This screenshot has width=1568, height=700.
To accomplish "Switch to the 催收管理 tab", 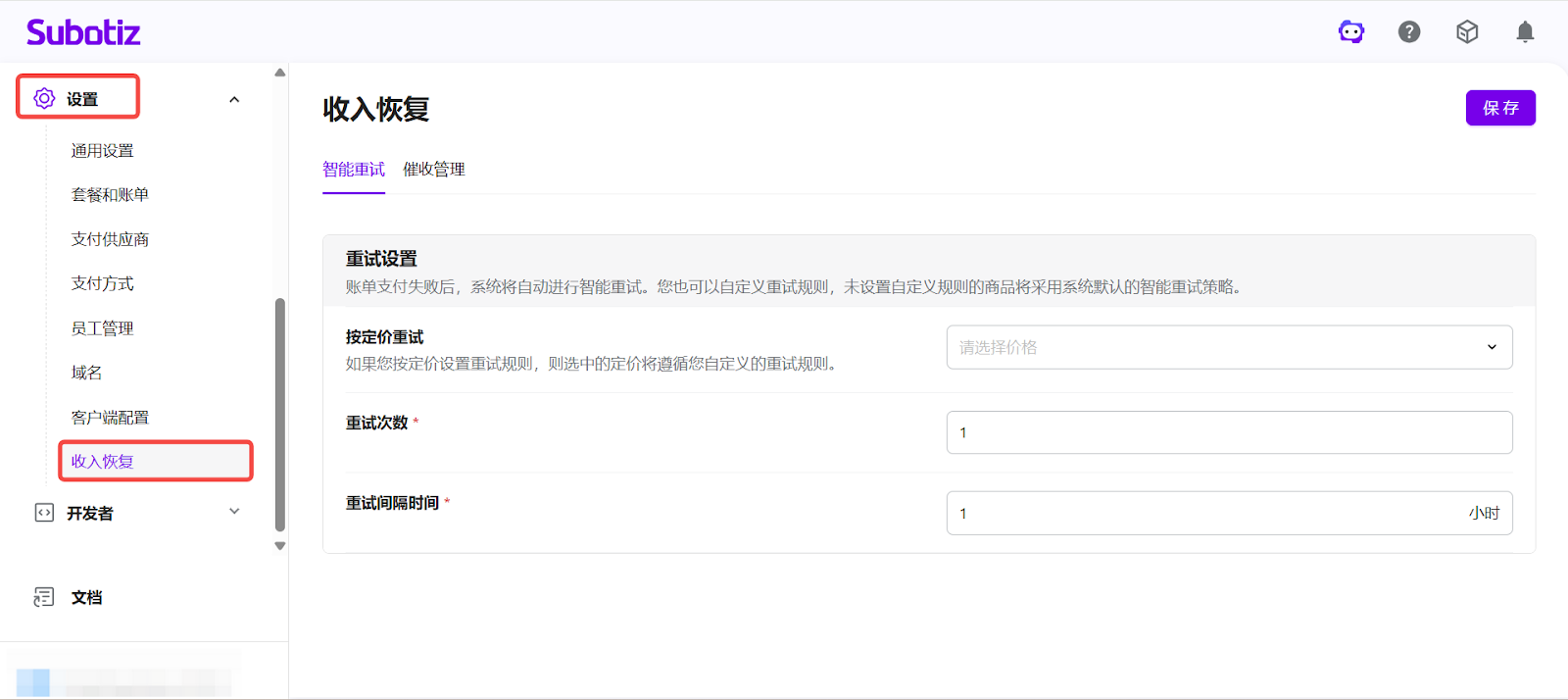I will pyautogui.click(x=434, y=170).
